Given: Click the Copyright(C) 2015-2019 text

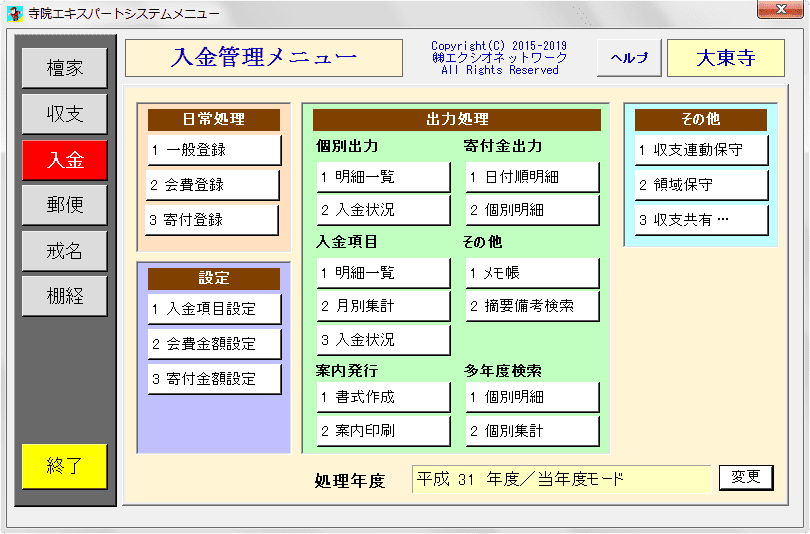Looking at the screenshot, I should [499, 46].
